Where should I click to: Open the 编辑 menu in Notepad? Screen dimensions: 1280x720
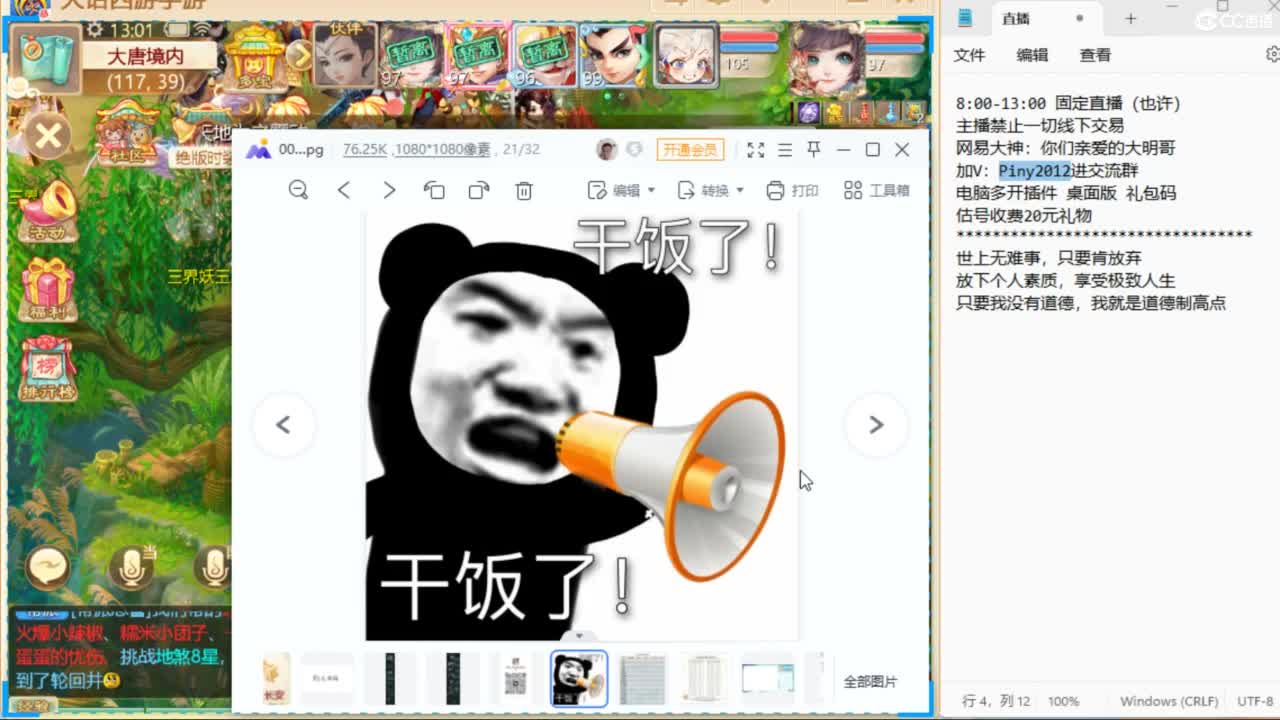point(1032,55)
